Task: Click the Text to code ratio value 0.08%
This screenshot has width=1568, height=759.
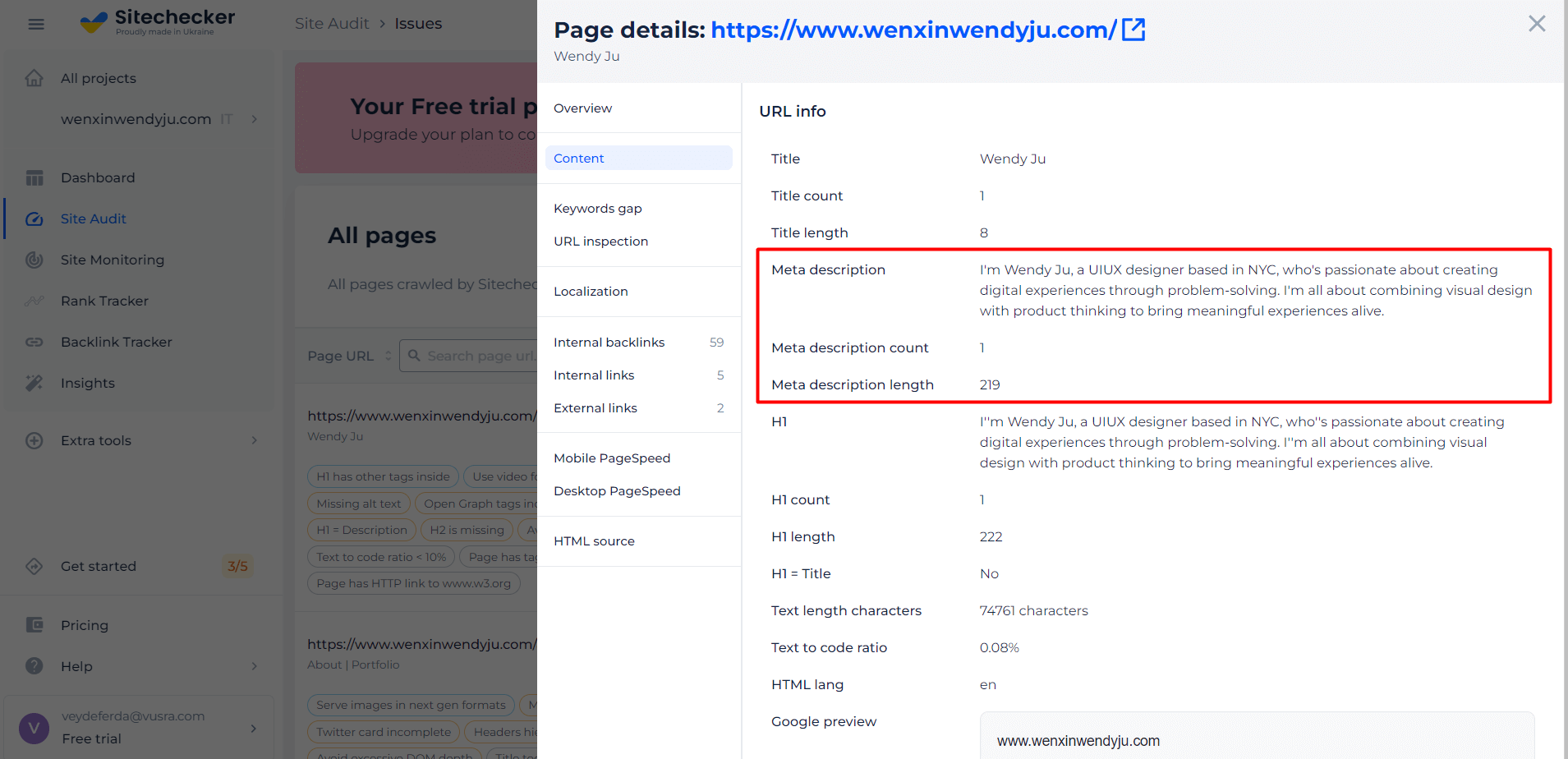Action: click(999, 647)
